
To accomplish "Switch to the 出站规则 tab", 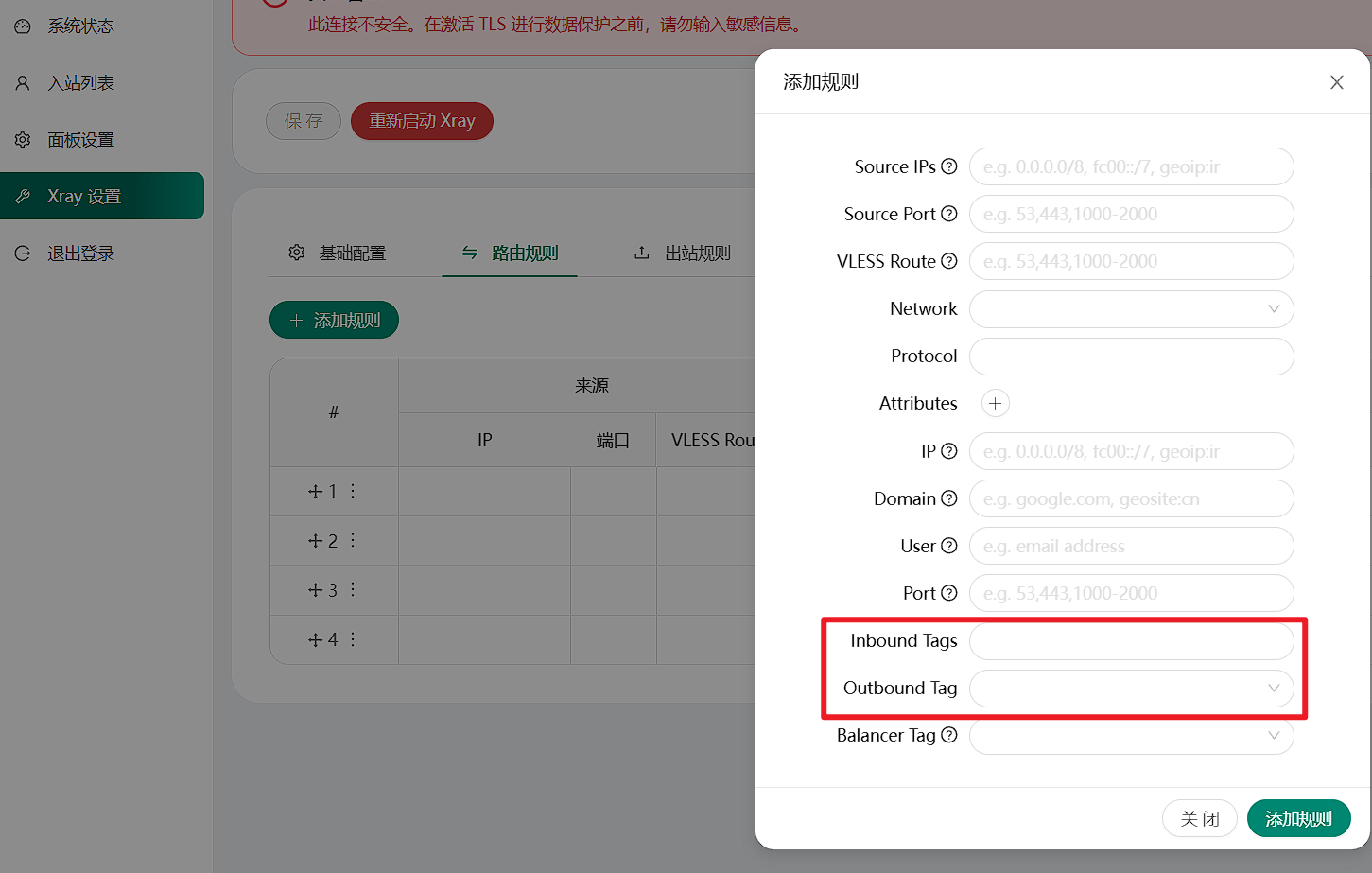I will coord(683,253).
